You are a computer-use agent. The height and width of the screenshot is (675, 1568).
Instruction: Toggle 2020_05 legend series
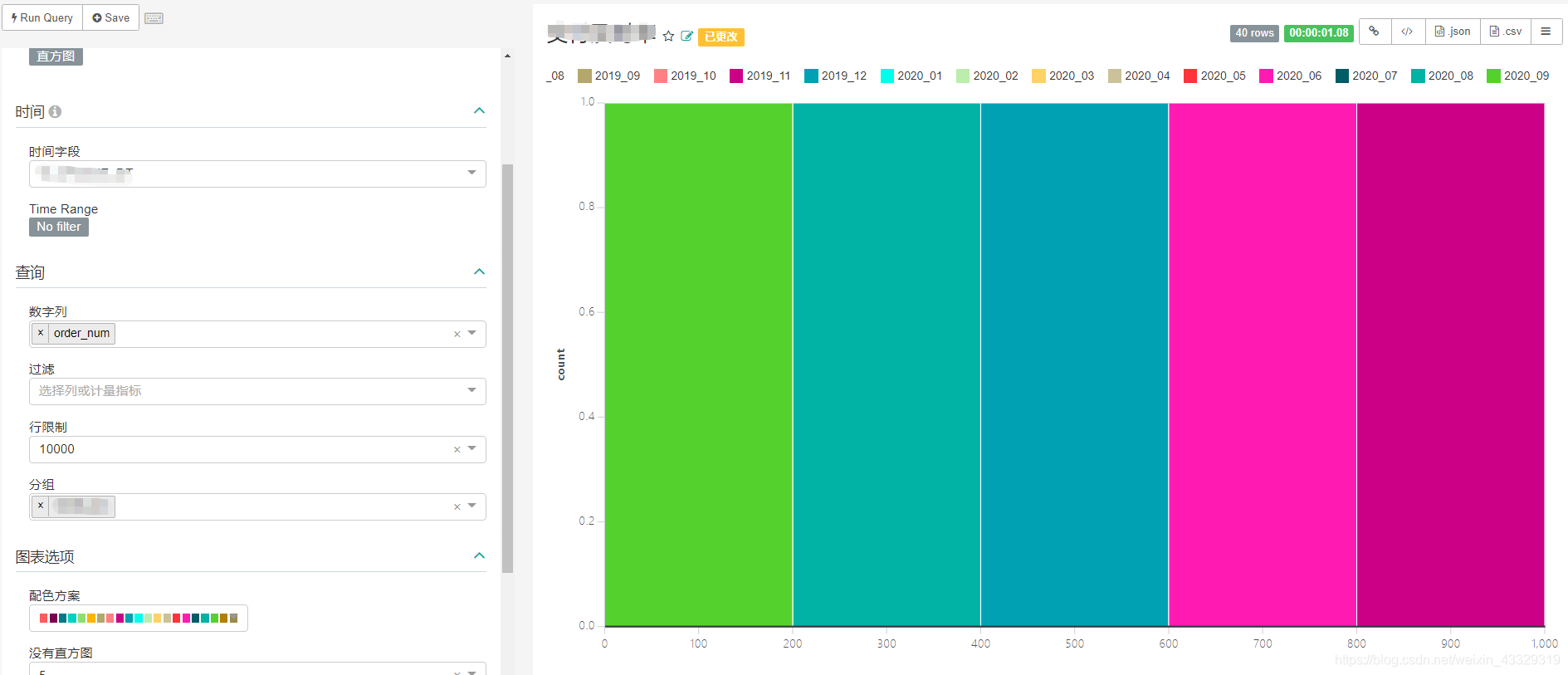point(1214,76)
